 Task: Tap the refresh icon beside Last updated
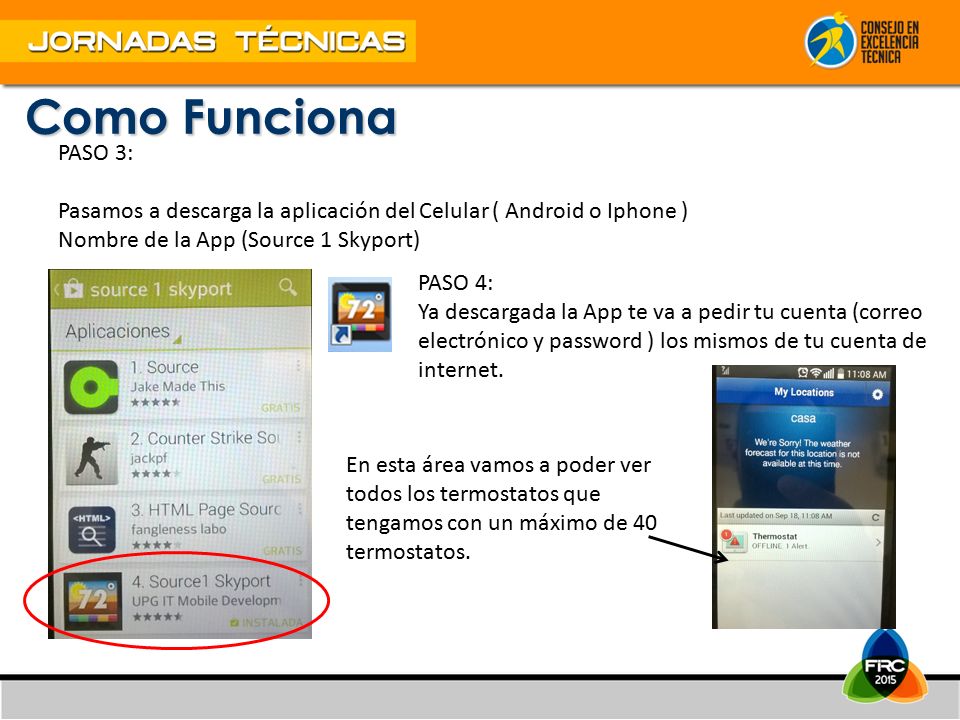(876, 517)
